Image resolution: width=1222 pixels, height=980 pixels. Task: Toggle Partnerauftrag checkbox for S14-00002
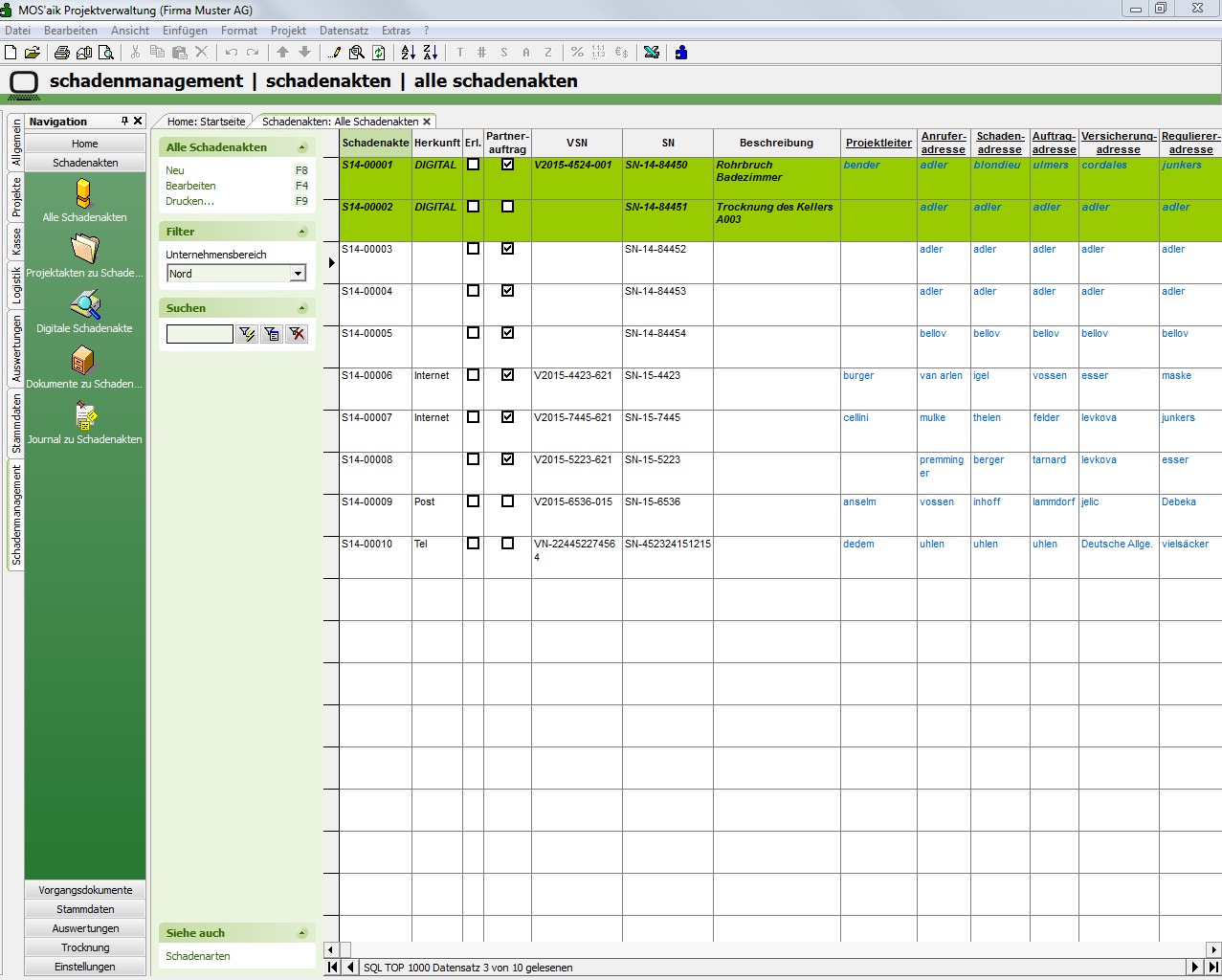(507, 207)
